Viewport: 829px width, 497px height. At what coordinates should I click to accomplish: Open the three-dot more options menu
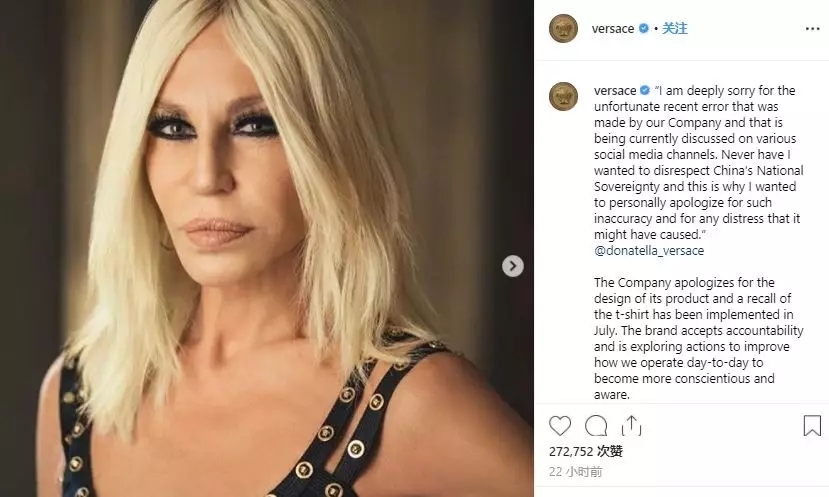pos(813,29)
